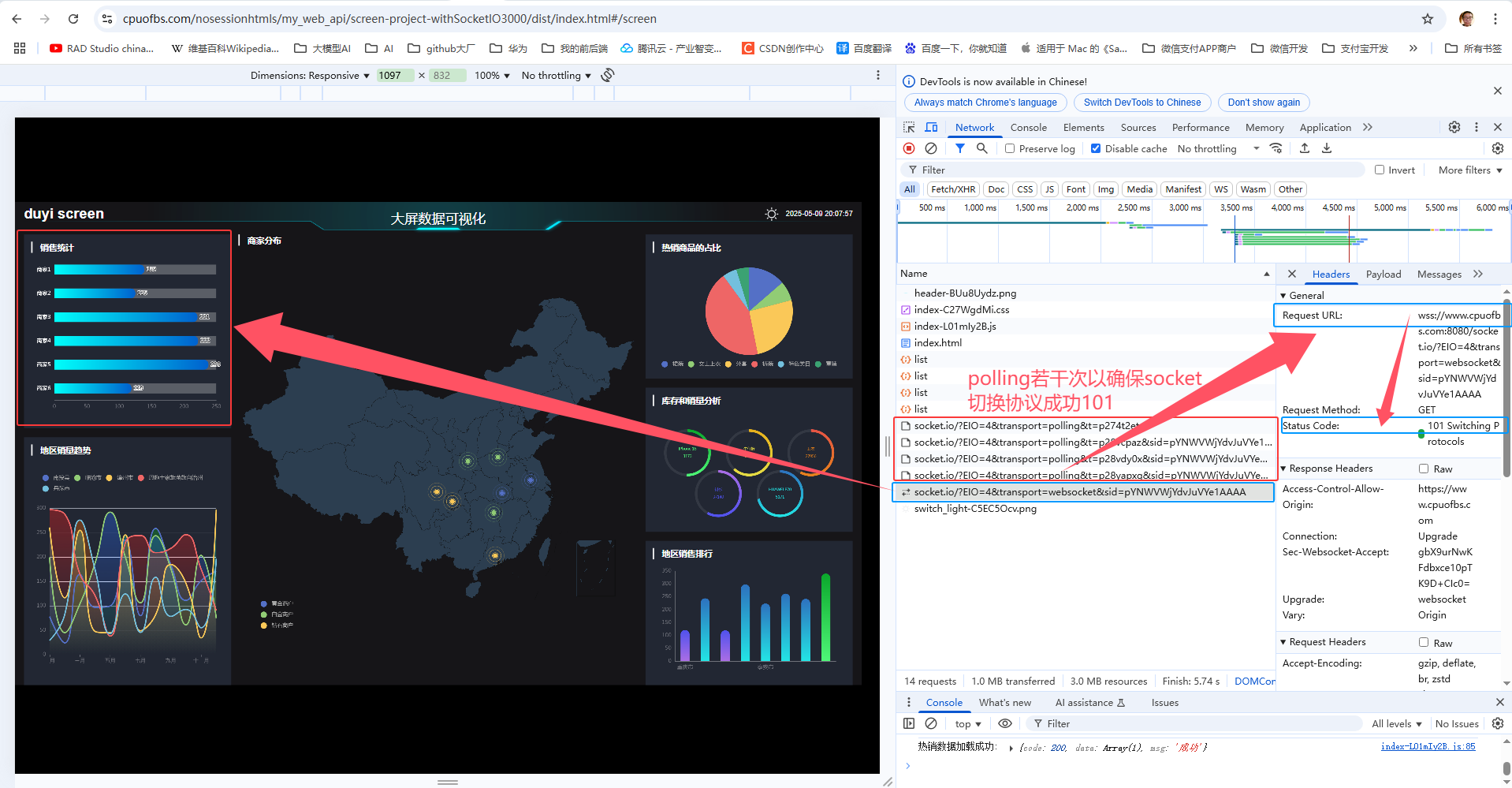The width and height of the screenshot is (1512, 788).
Task: Open index-L01mIy2B.js:85 source link
Action: [1428, 746]
